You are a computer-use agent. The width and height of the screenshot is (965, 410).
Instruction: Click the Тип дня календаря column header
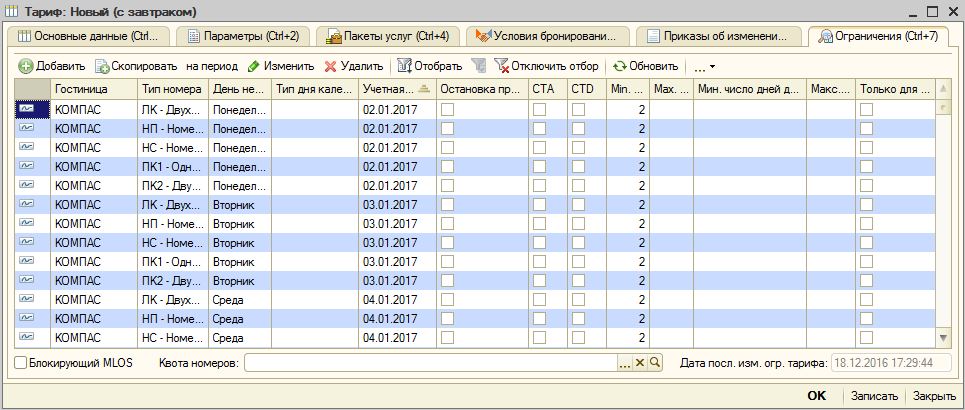click(x=314, y=89)
